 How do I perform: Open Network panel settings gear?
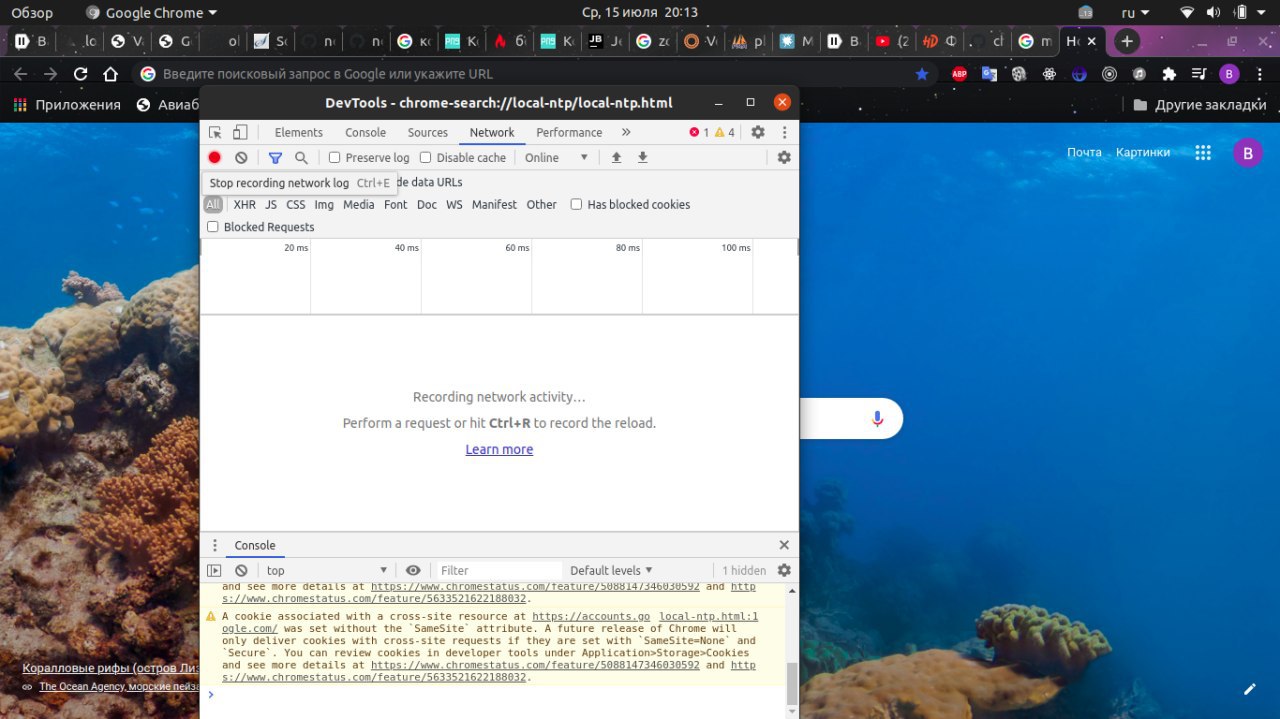tap(784, 158)
